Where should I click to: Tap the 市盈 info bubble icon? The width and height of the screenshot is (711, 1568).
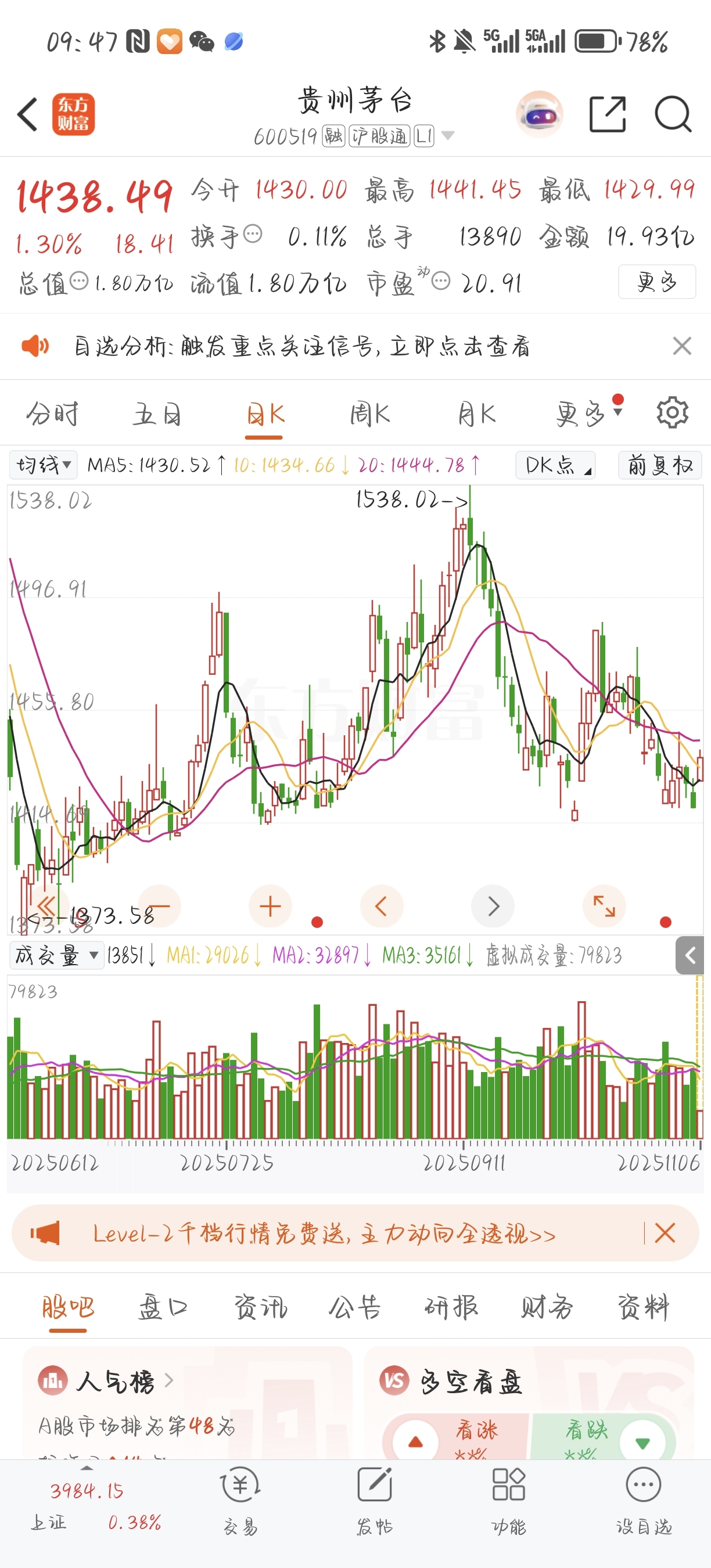coord(441,281)
